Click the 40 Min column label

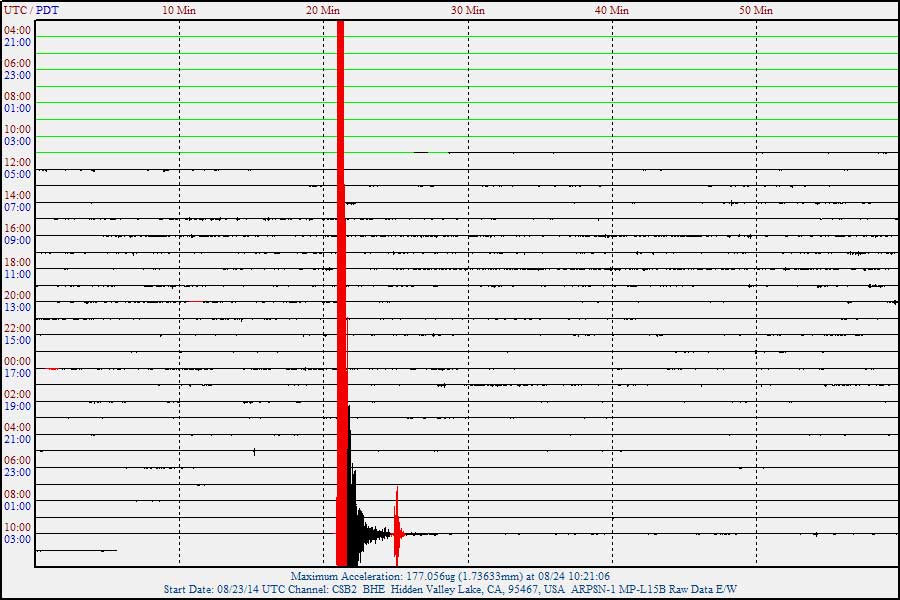[x=611, y=10]
